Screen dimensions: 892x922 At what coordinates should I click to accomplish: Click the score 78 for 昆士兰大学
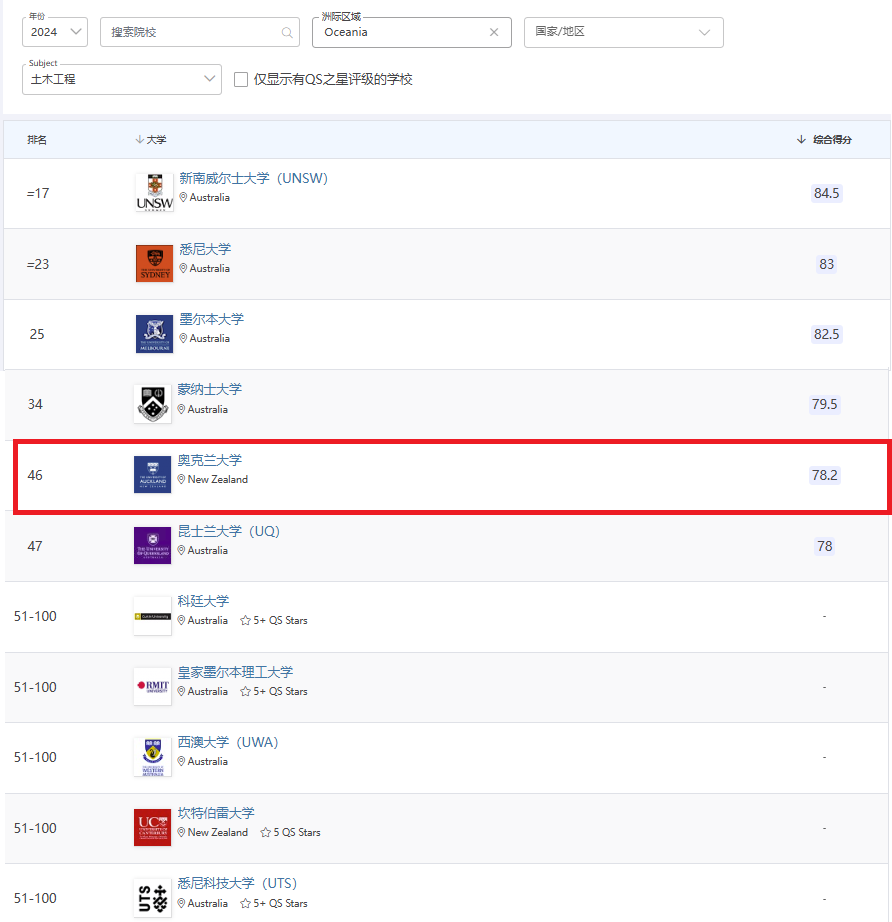click(x=824, y=546)
